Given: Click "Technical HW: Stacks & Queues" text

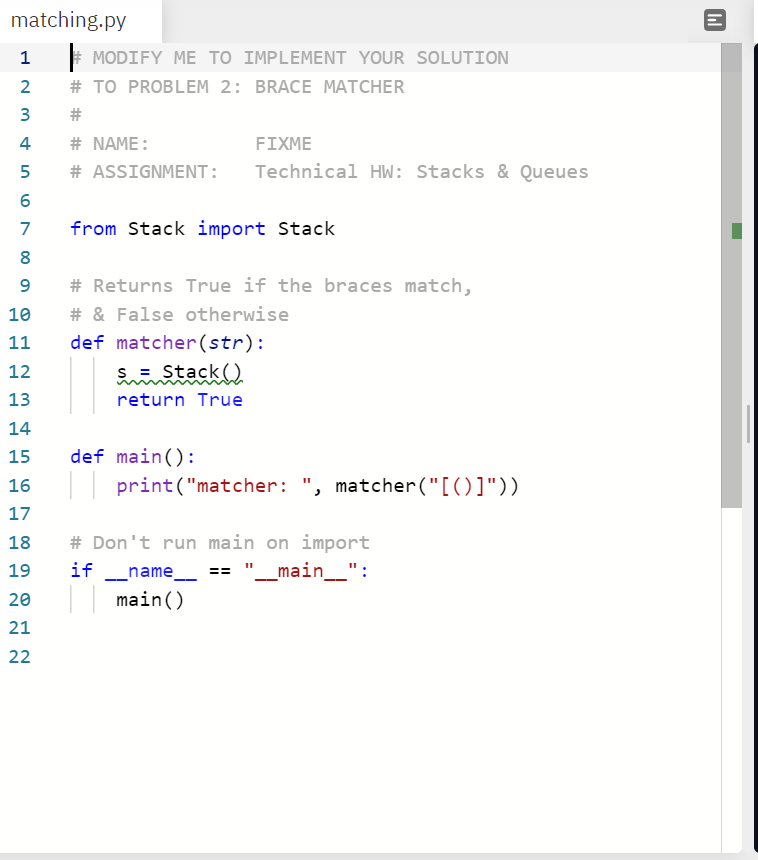Looking at the screenshot, I should [422, 172].
